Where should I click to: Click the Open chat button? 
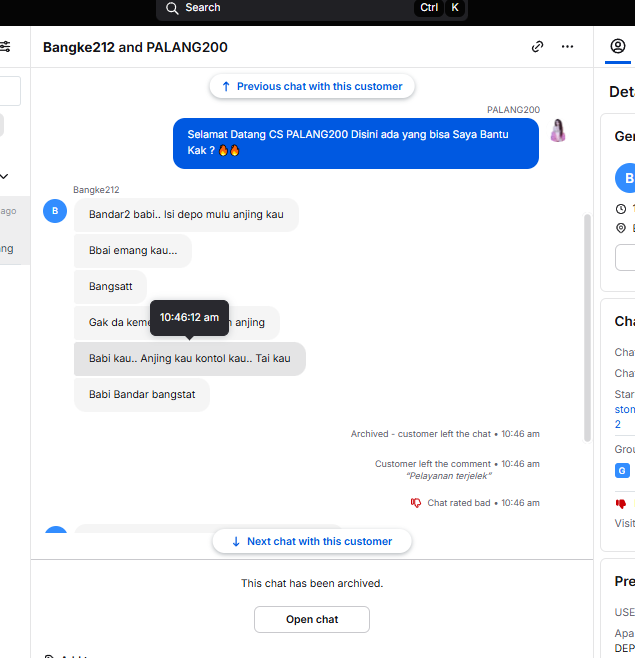click(312, 619)
